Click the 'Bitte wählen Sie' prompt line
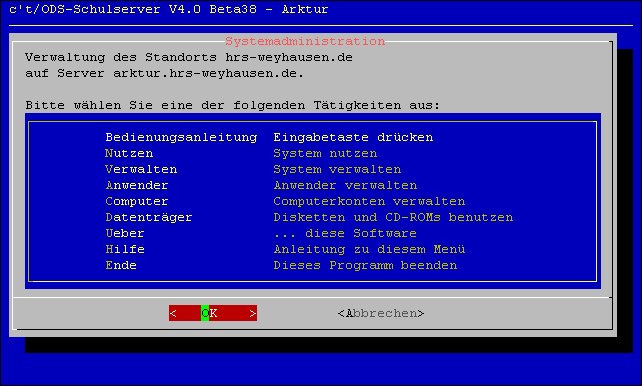This screenshot has height=386, width=642. (233, 105)
